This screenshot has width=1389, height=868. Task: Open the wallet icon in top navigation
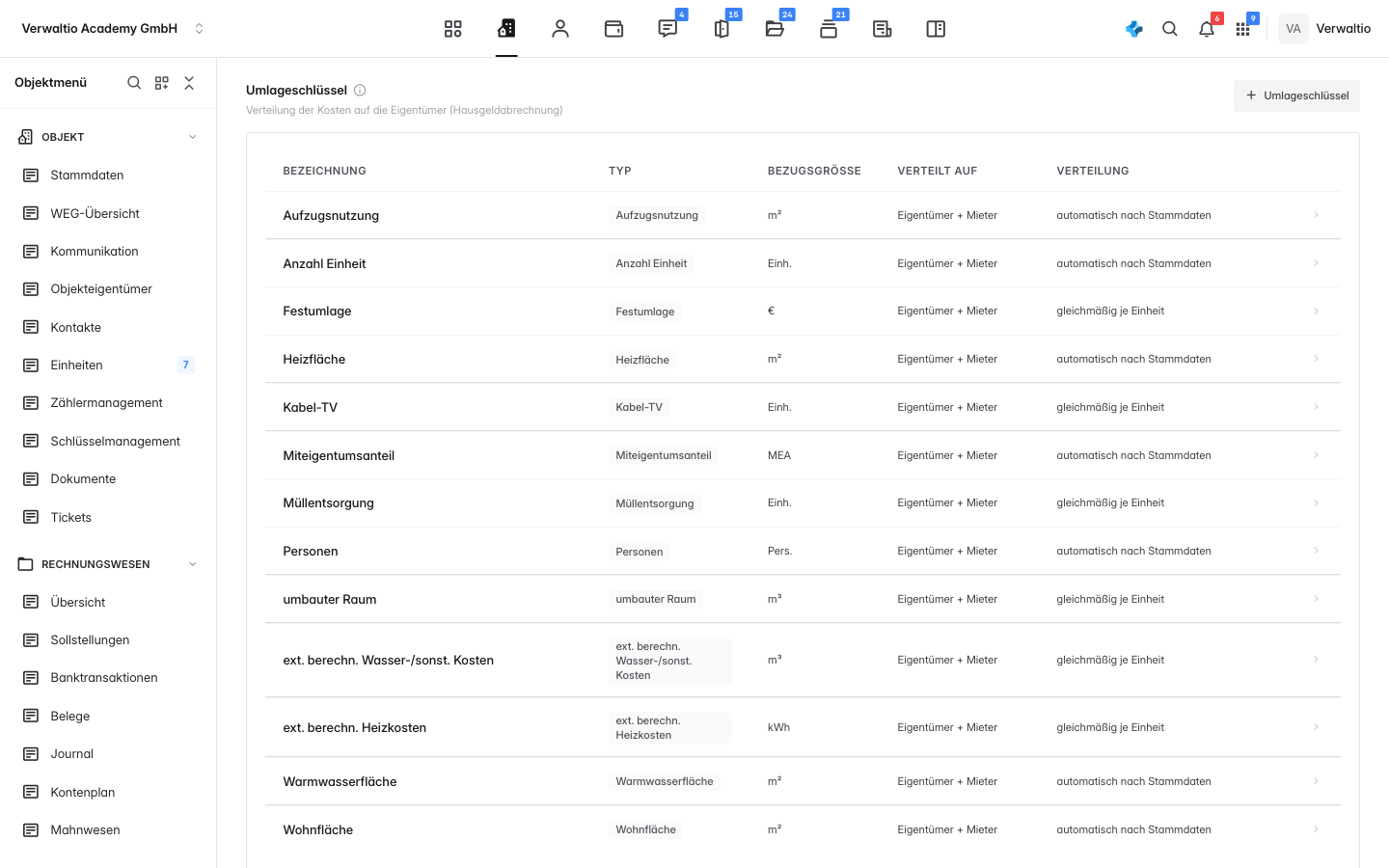coord(613,29)
